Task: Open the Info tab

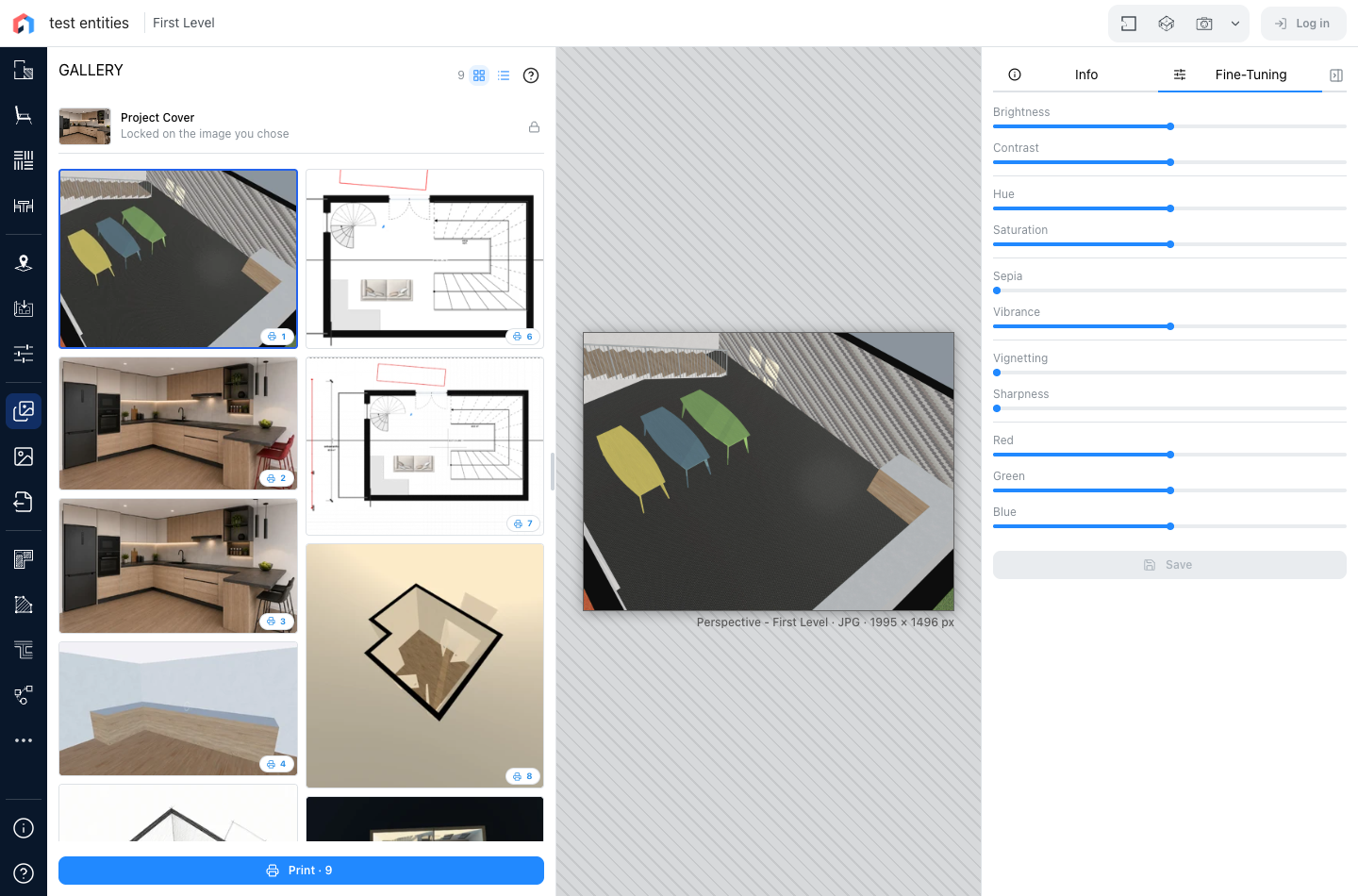Action: (1075, 75)
